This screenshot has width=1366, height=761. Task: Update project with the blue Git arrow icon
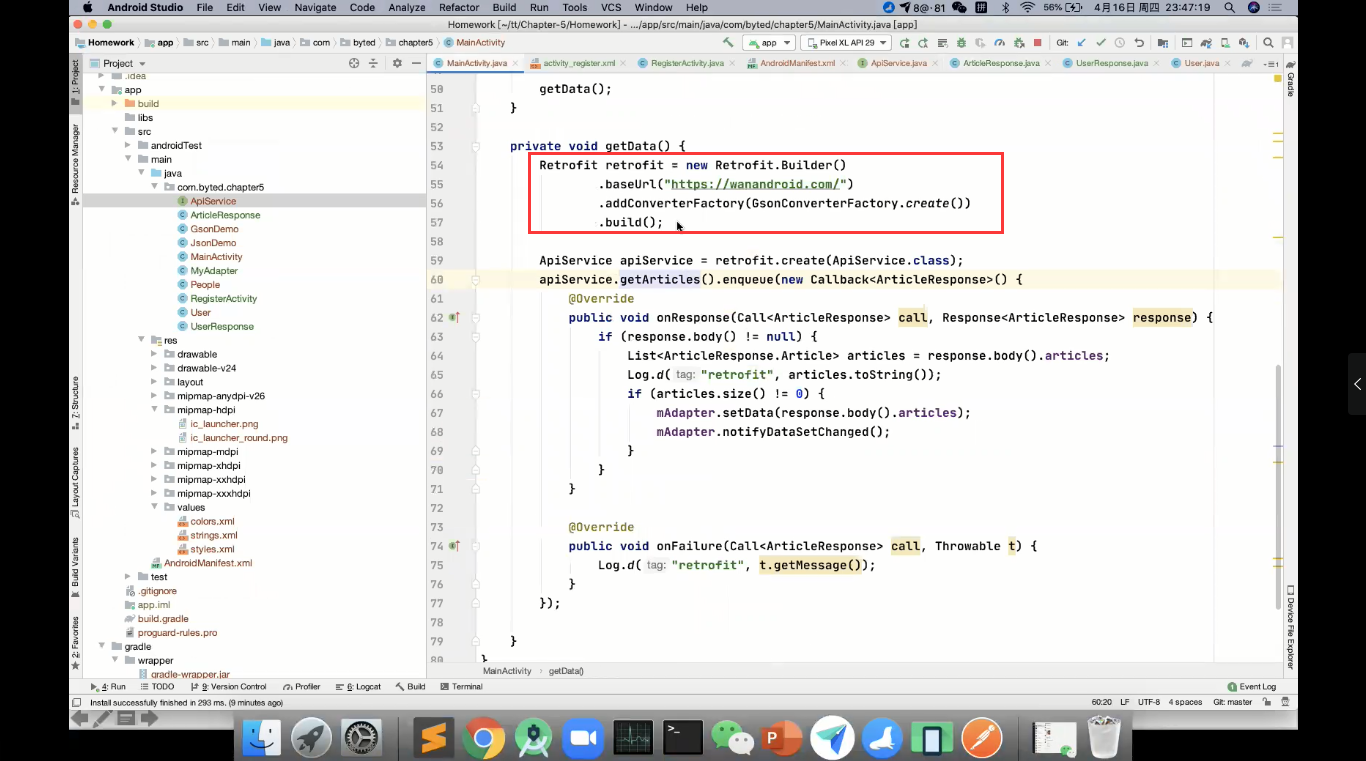coord(1081,42)
